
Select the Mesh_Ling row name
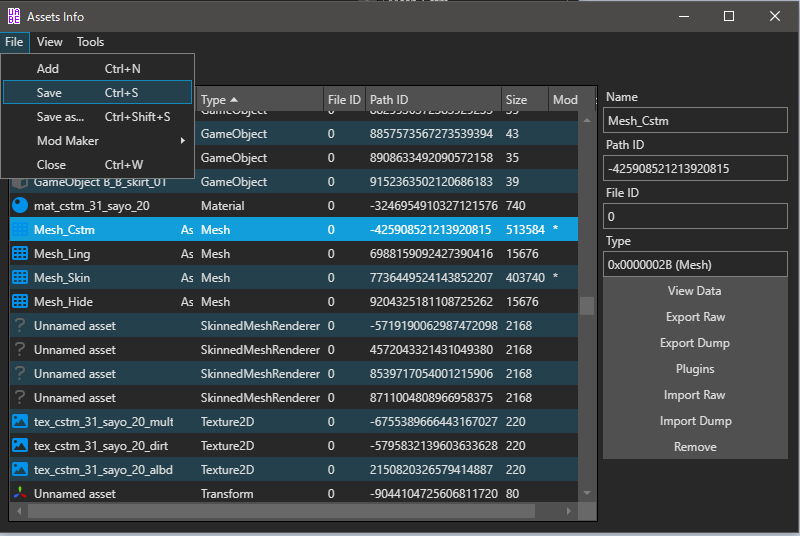point(62,253)
